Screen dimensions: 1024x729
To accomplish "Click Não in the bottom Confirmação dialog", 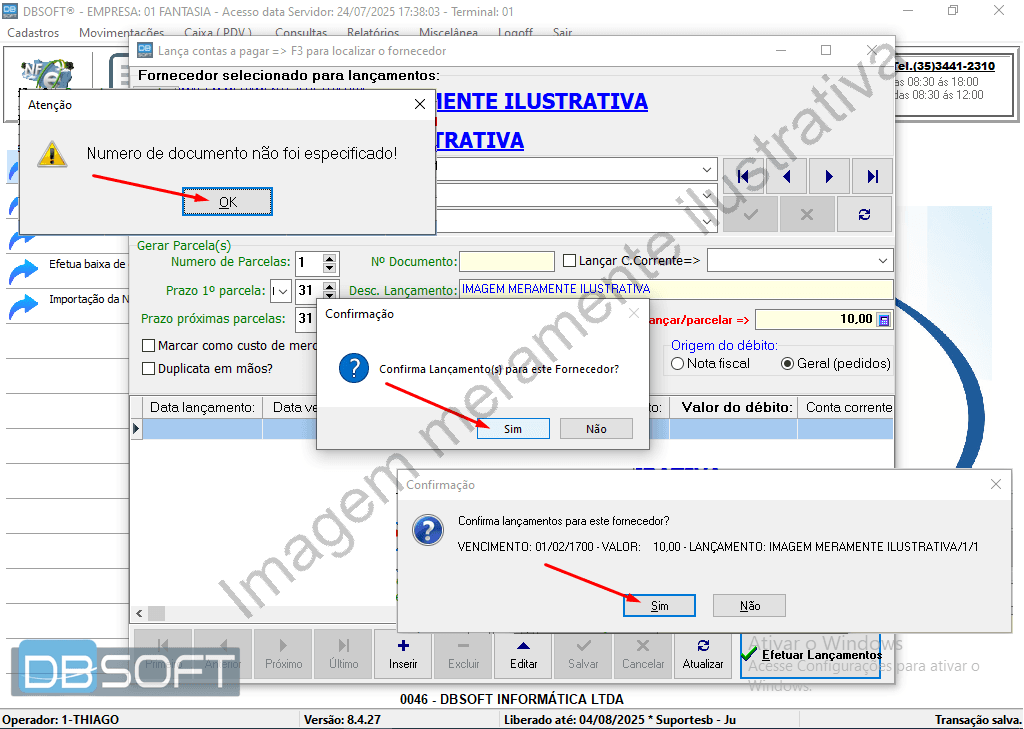I will 749,606.
